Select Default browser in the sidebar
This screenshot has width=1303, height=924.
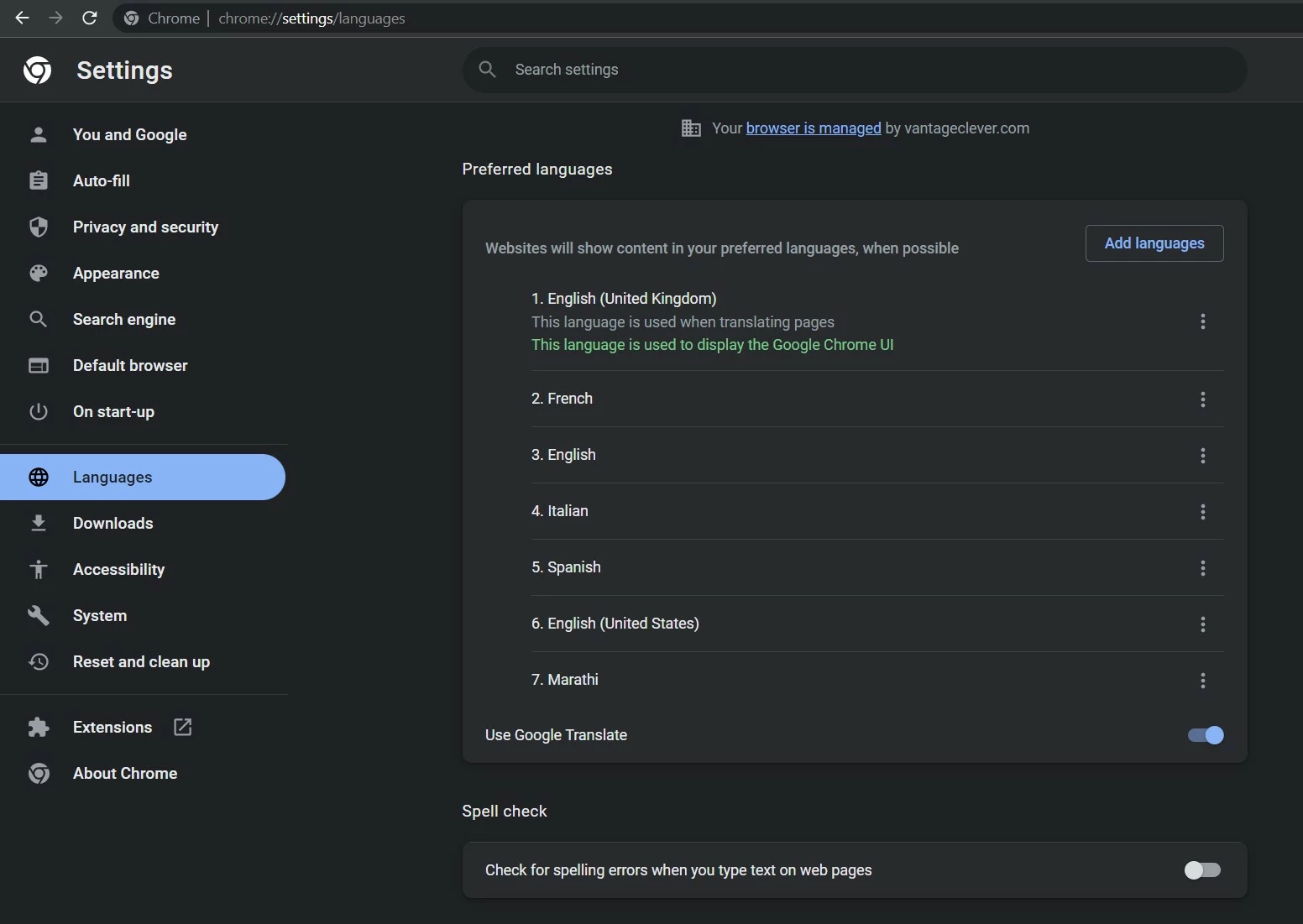point(143,365)
